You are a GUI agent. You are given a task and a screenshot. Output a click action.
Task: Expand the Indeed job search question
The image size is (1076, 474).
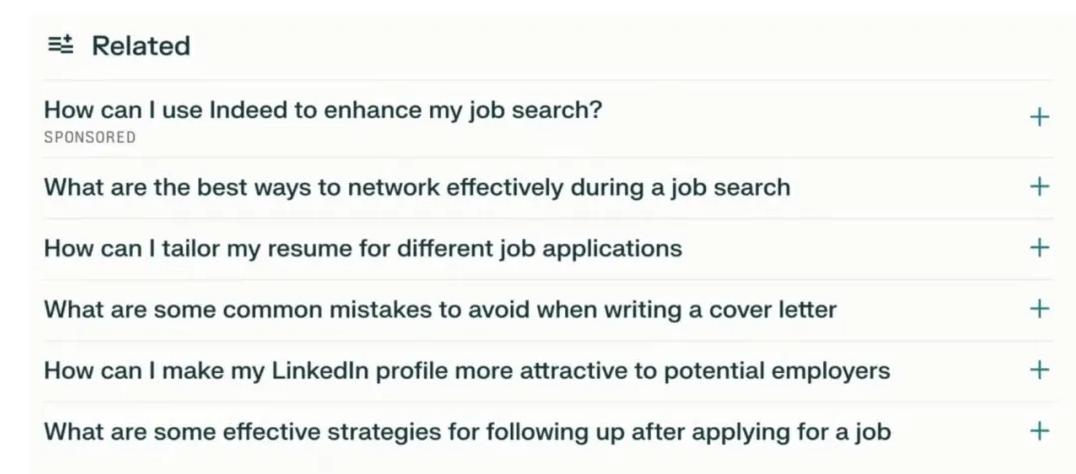[x=1039, y=118]
